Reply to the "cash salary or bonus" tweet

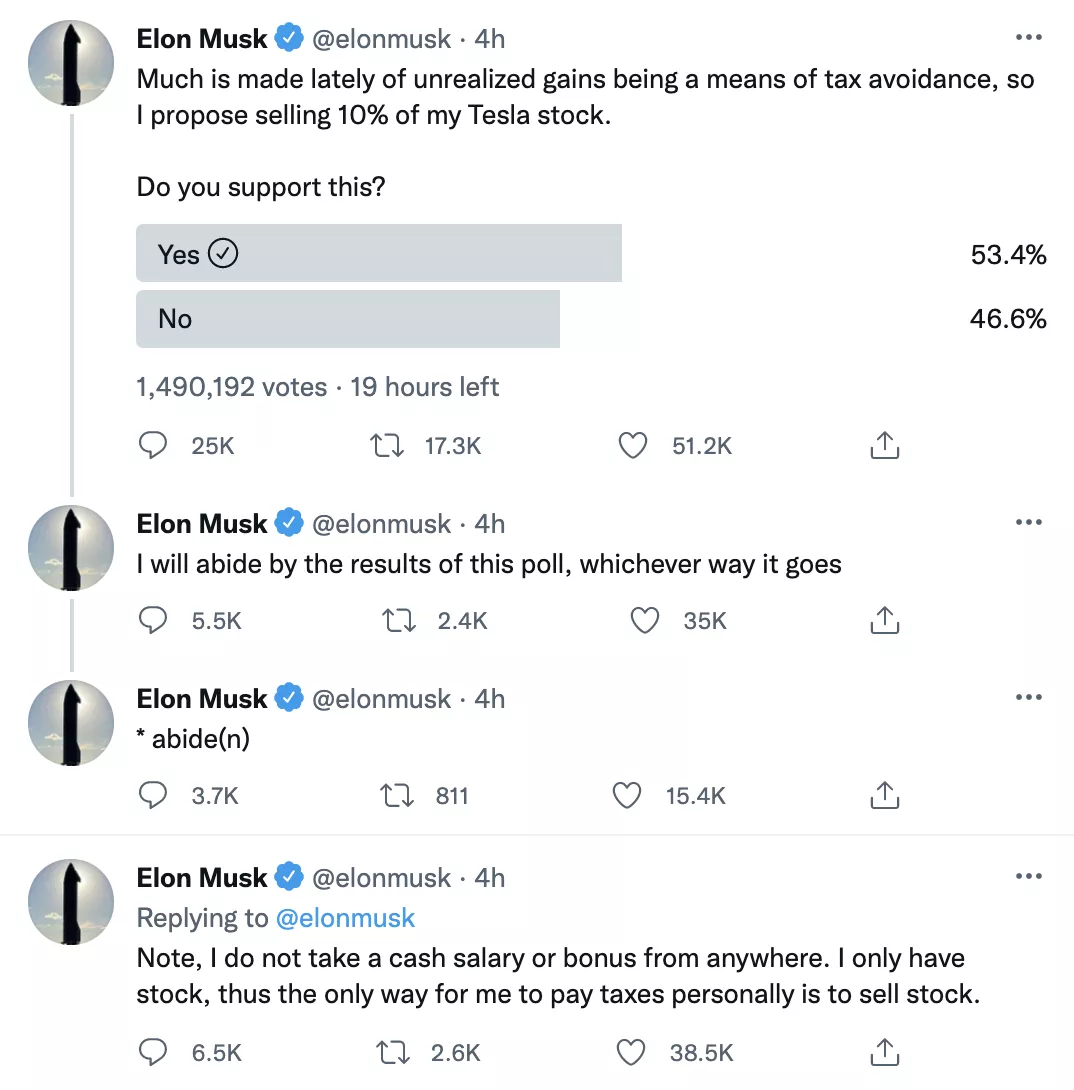coord(152,1052)
